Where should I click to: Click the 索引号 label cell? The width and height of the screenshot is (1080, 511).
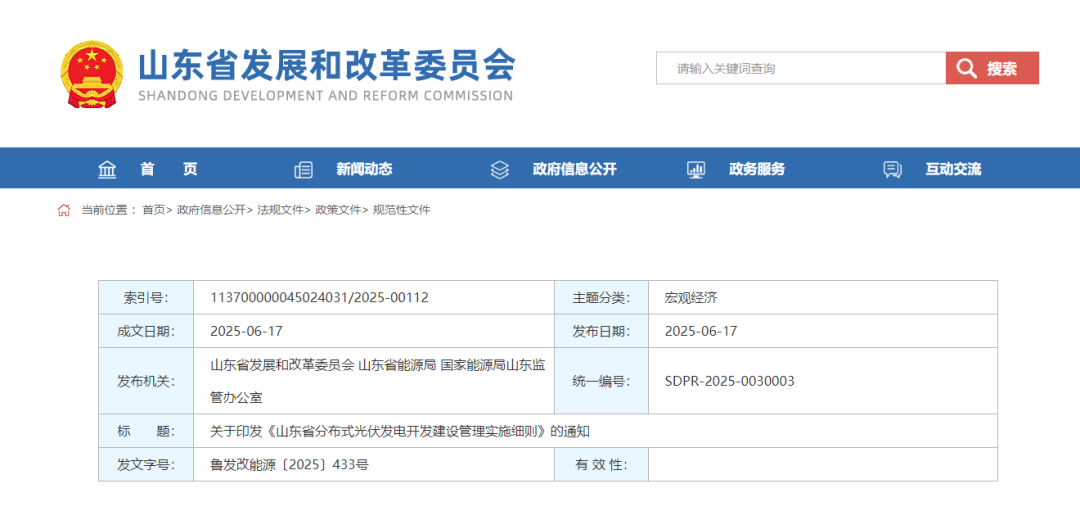(146, 298)
